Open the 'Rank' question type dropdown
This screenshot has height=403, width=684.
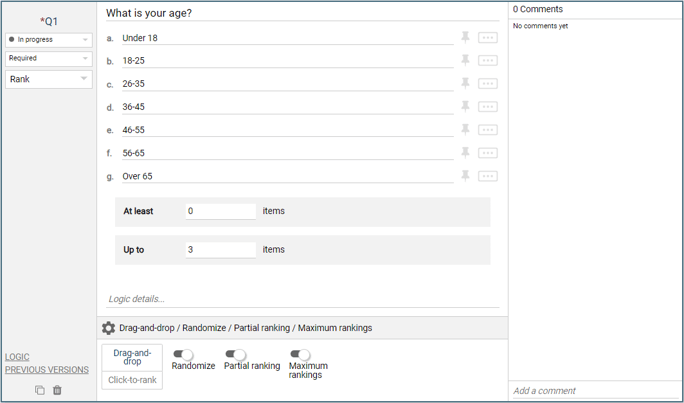[x=49, y=79]
